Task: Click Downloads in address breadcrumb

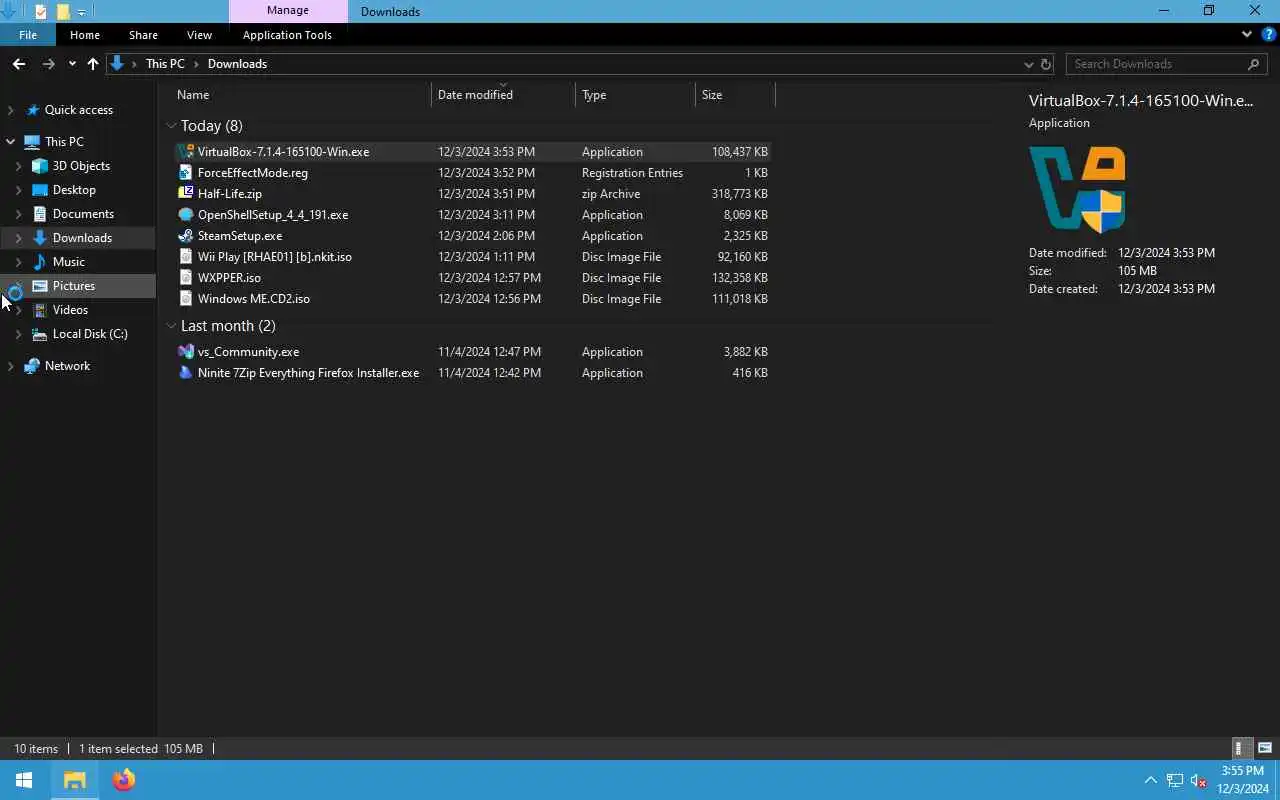Action: point(237,64)
